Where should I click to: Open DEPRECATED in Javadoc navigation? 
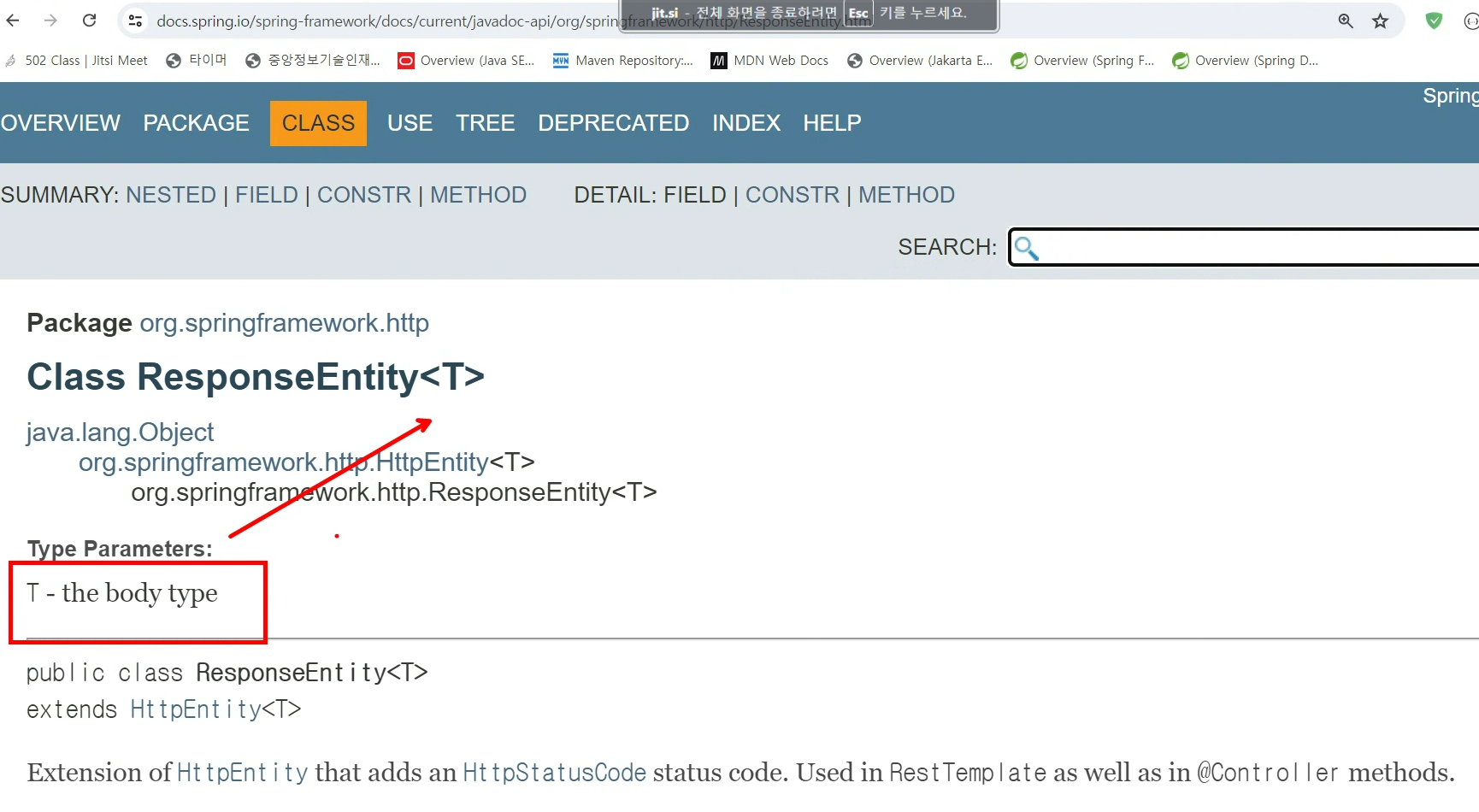click(614, 123)
